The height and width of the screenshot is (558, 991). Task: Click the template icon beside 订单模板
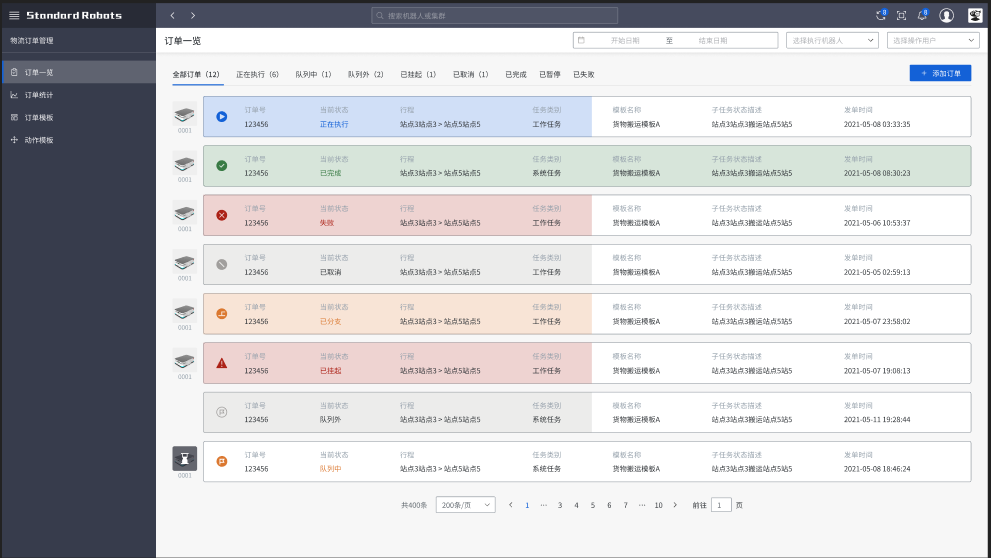(14, 118)
